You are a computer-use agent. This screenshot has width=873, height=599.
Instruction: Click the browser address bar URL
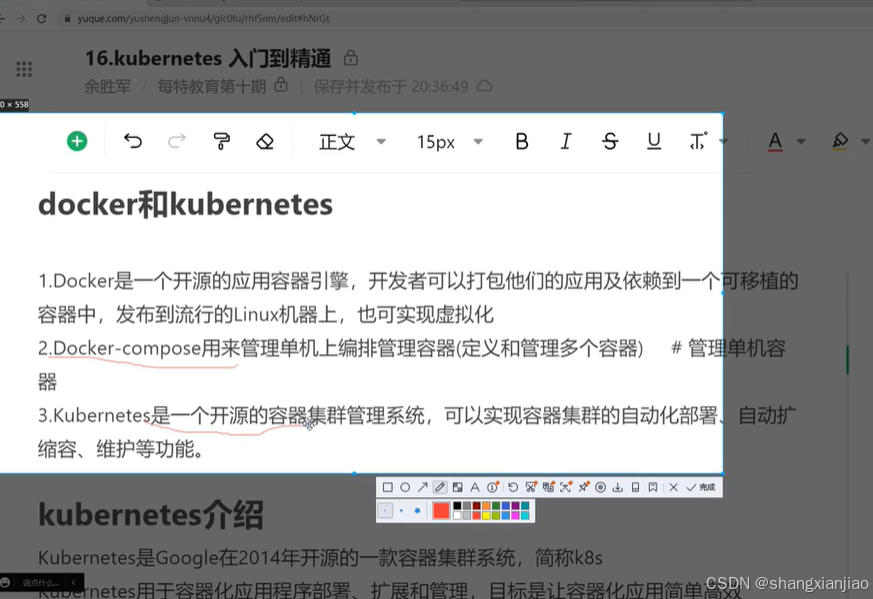pos(203,18)
